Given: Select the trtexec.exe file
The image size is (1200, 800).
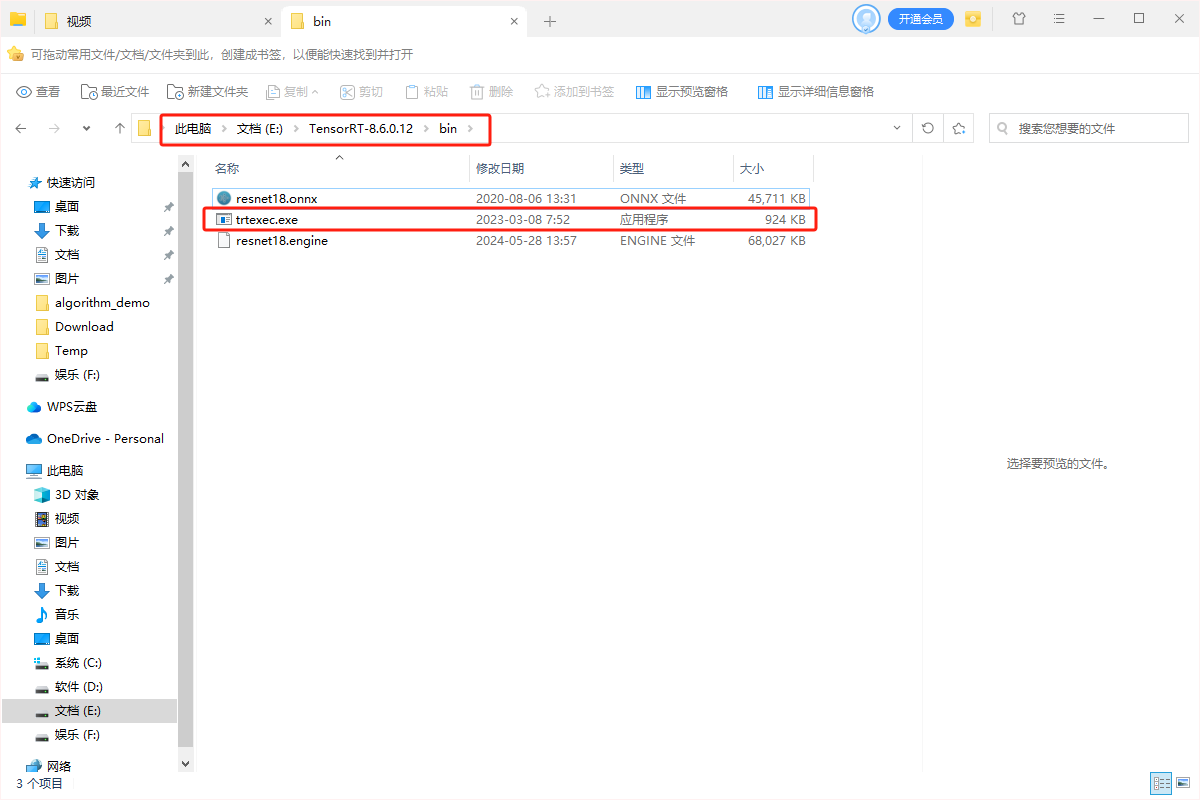Looking at the screenshot, I should pyautogui.click(x=510, y=219).
